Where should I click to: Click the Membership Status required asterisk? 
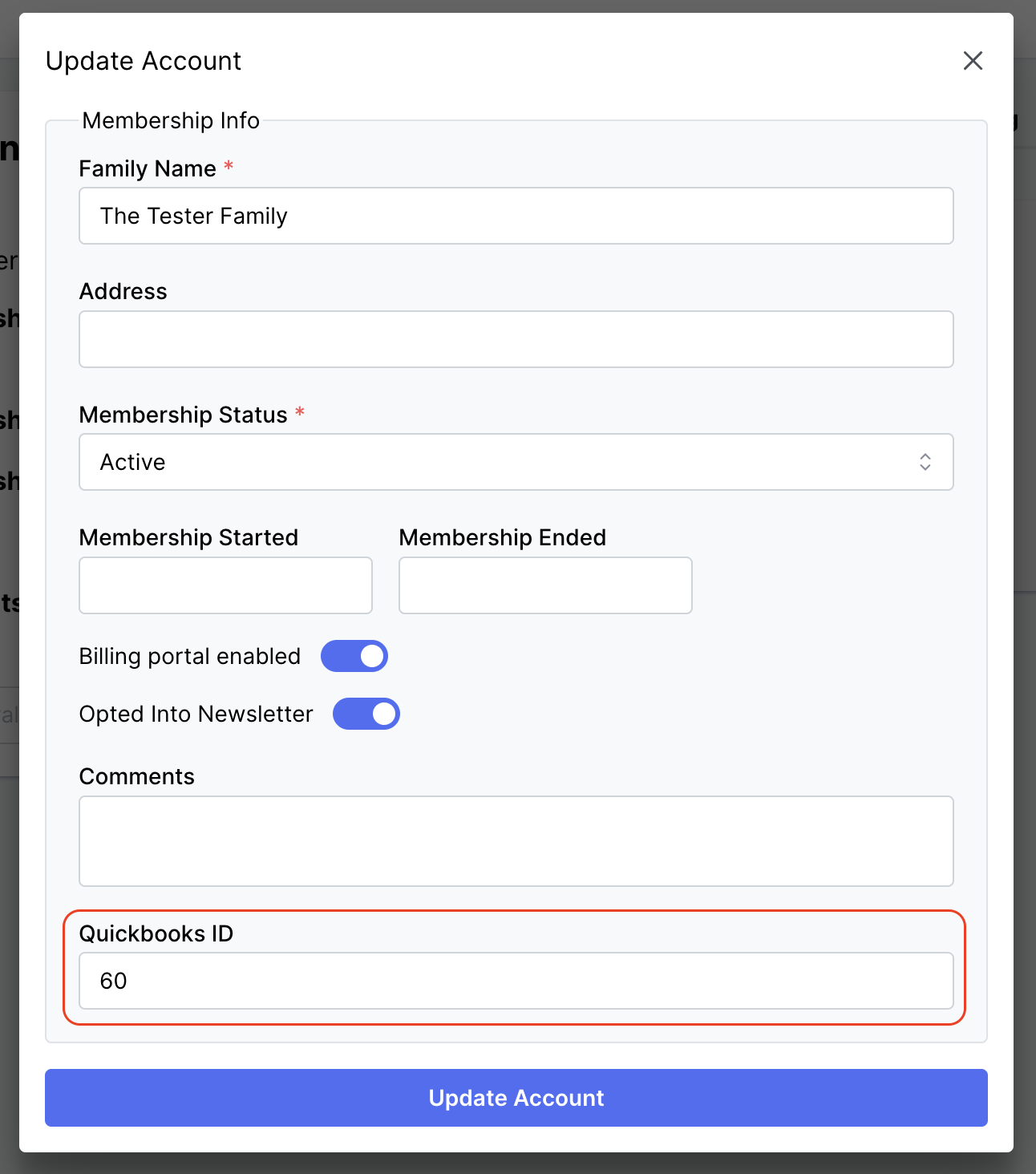pyautogui.click(x=299, y=412)
